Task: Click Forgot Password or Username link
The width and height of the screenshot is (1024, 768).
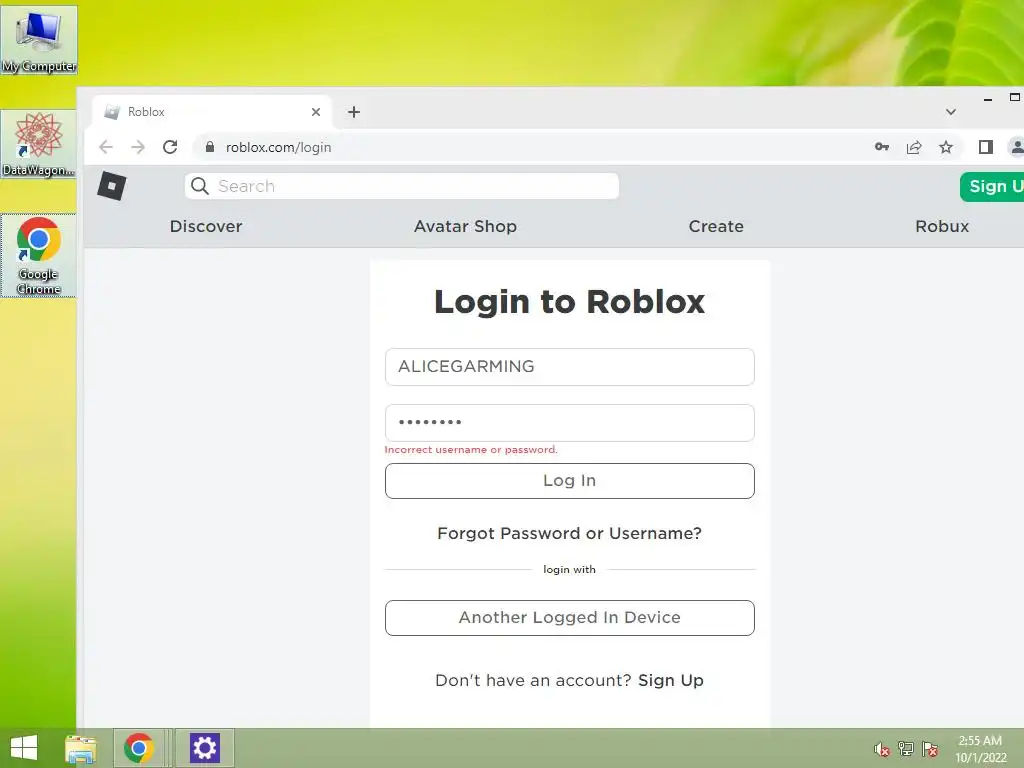Action: [x=569, y=534]
